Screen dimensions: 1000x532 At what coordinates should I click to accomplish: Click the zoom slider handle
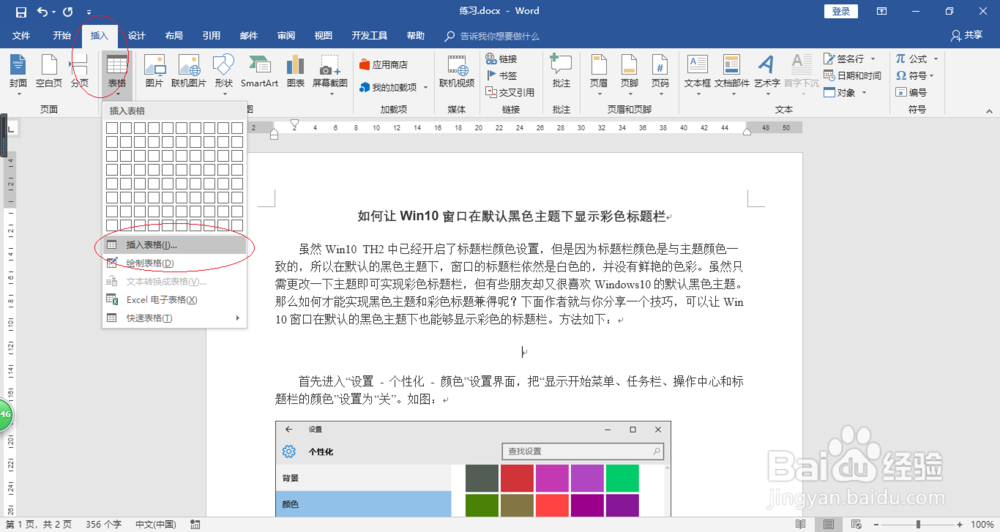coord(918,524)
